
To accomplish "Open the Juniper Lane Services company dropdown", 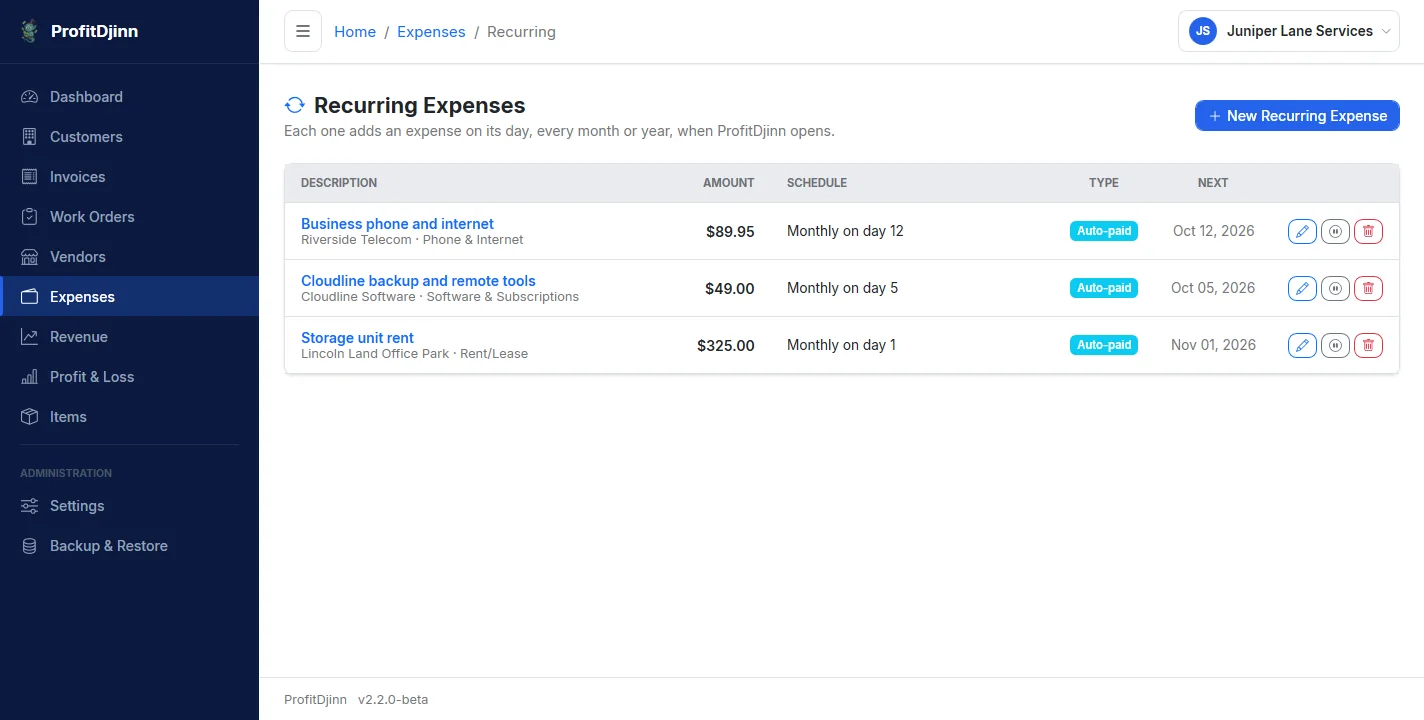I will [x=1289, y=31].
